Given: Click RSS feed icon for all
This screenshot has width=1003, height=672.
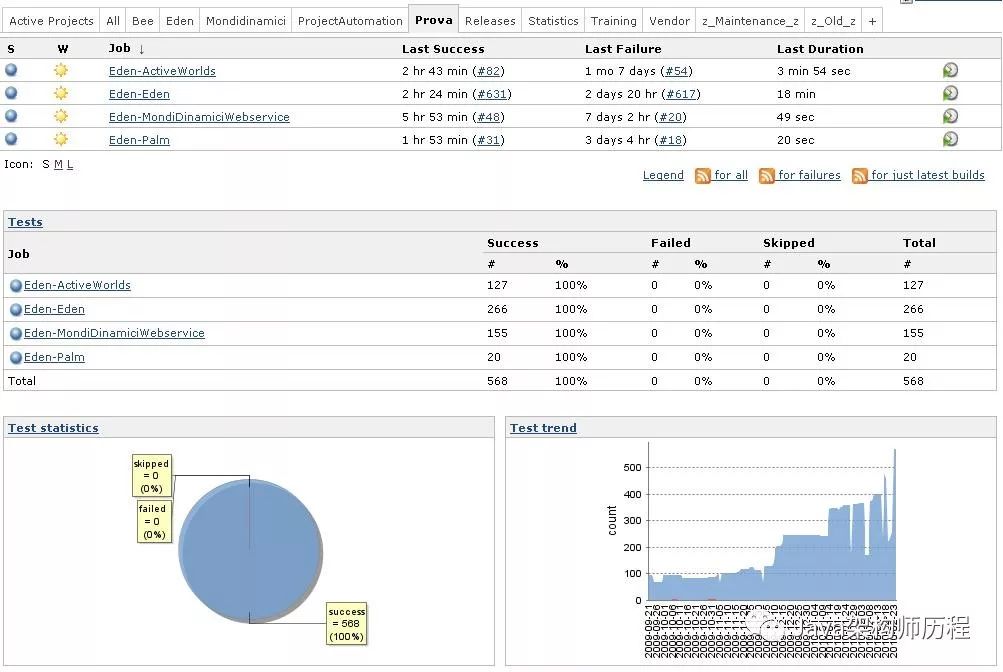Looking at the screenshot, I should click(x=702, y=176).
